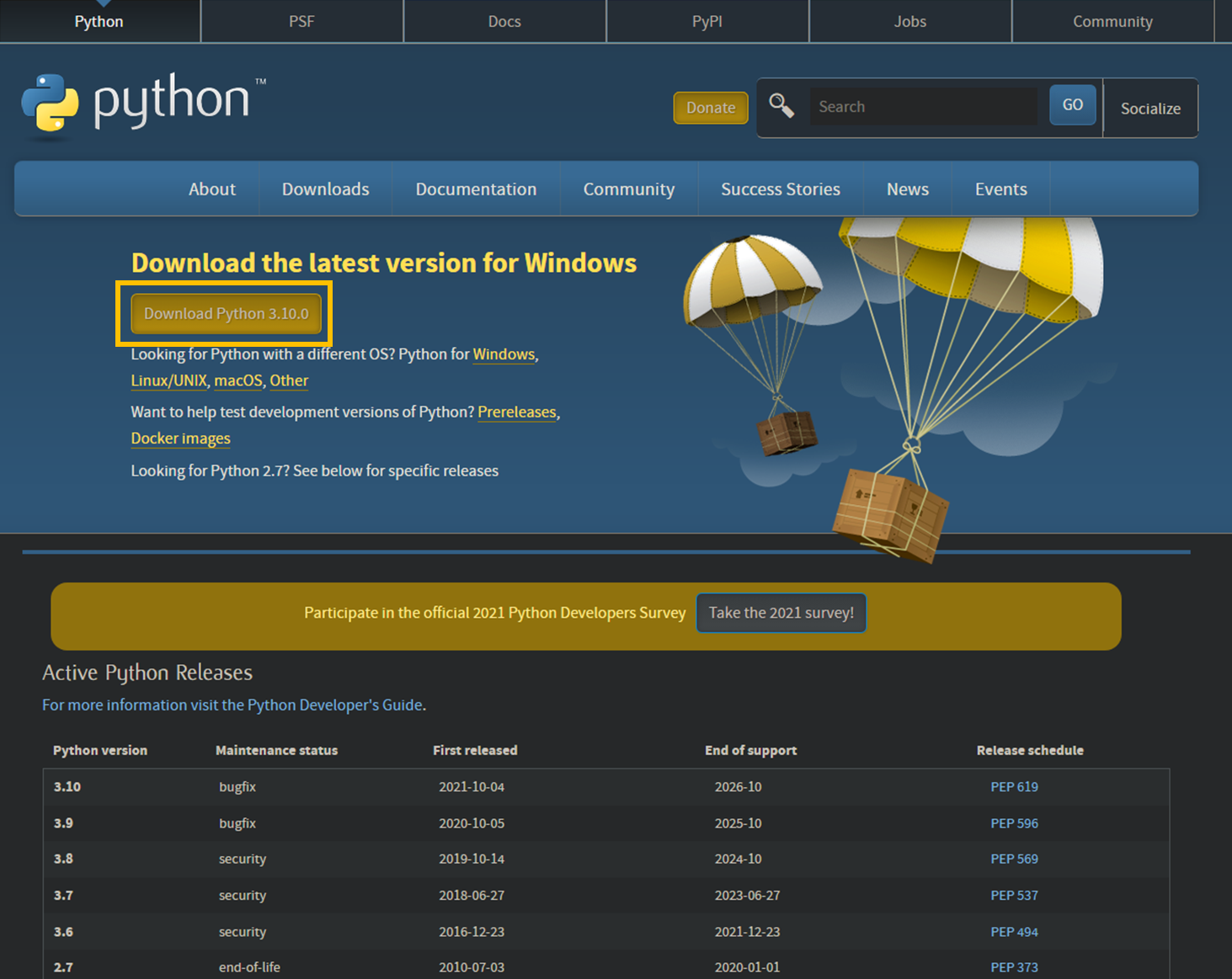This screenshot has height=979, width=1232.
Task: Open the Prereleases link
Action: (x=517, y=412)
